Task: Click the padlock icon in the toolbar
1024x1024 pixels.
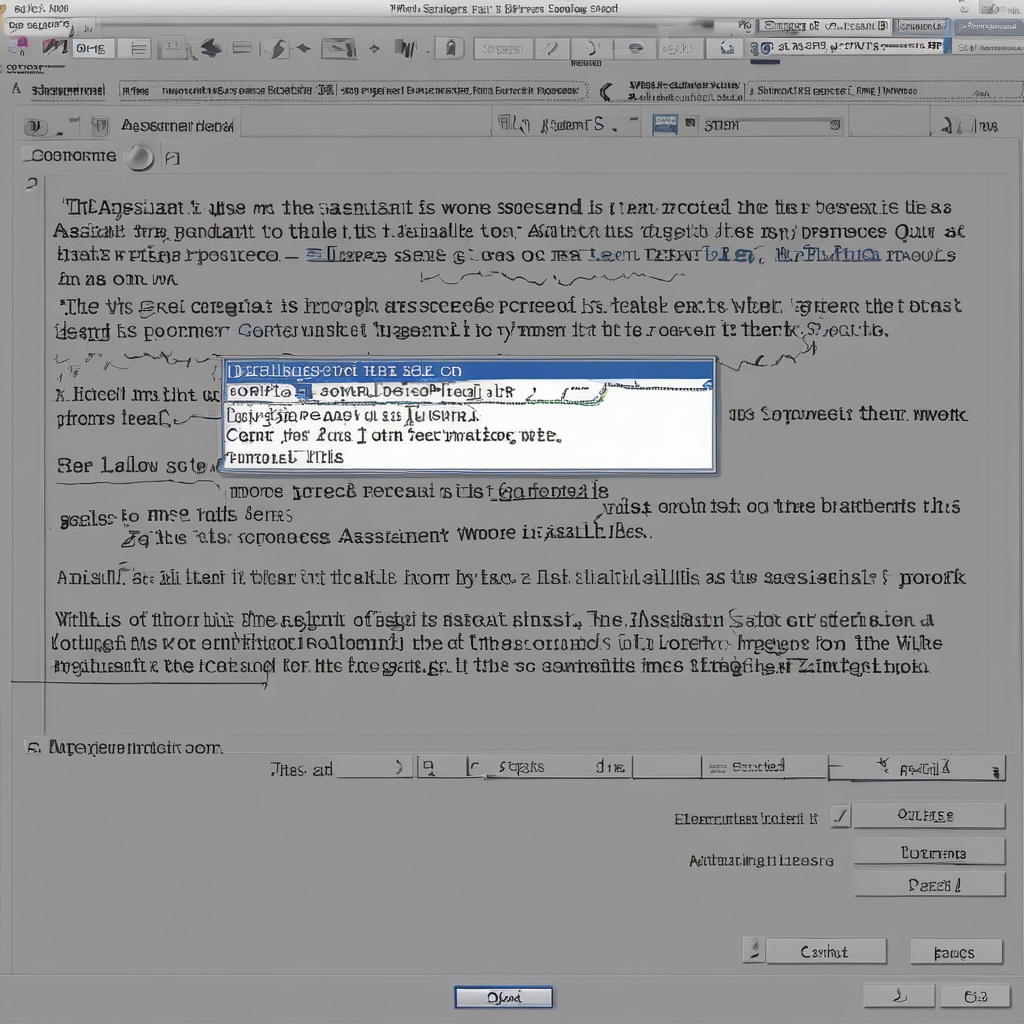Action: click(x=451, y=48)
